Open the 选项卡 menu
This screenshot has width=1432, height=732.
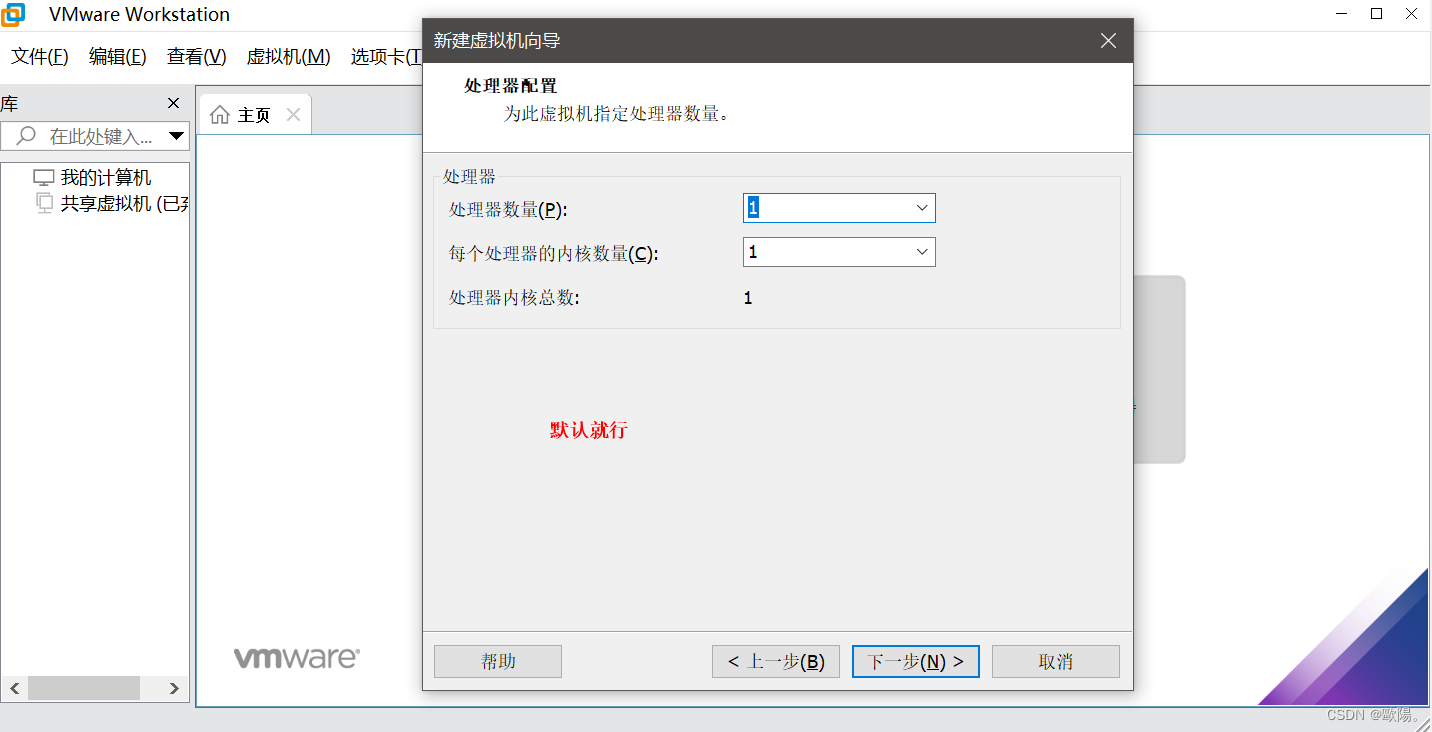pos(384,57)
